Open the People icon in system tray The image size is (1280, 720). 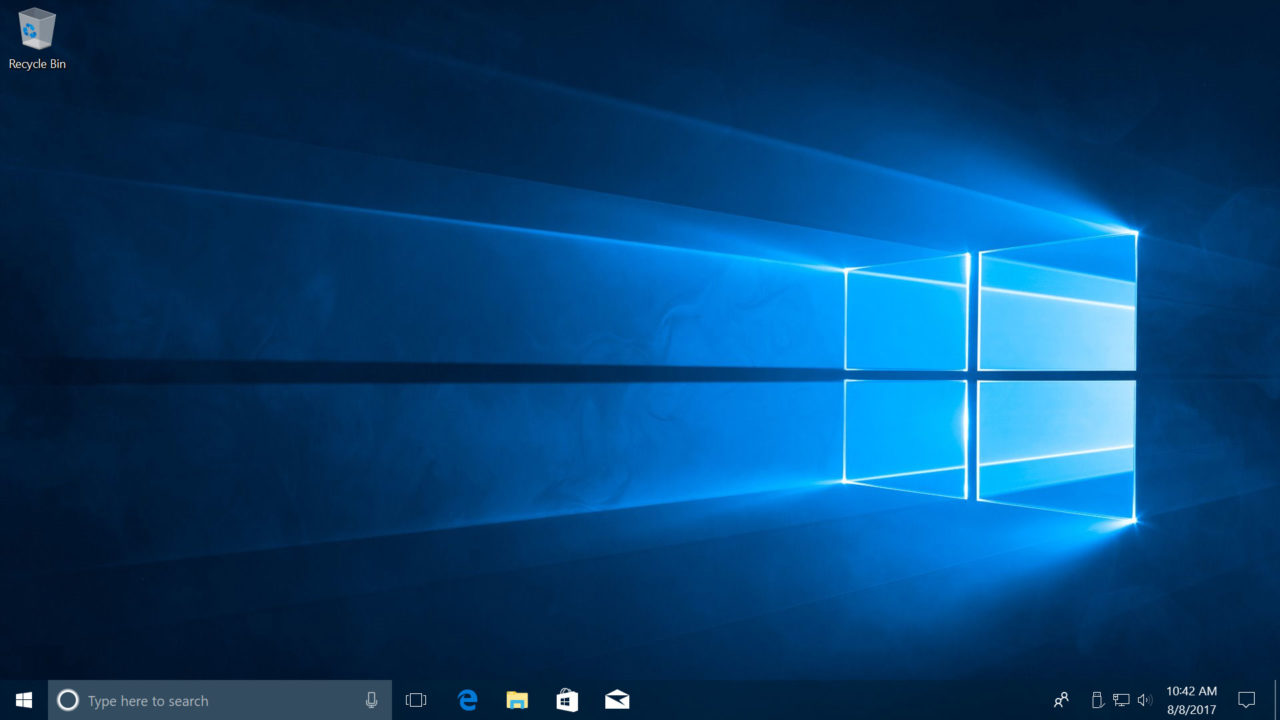pos(1062,700)
